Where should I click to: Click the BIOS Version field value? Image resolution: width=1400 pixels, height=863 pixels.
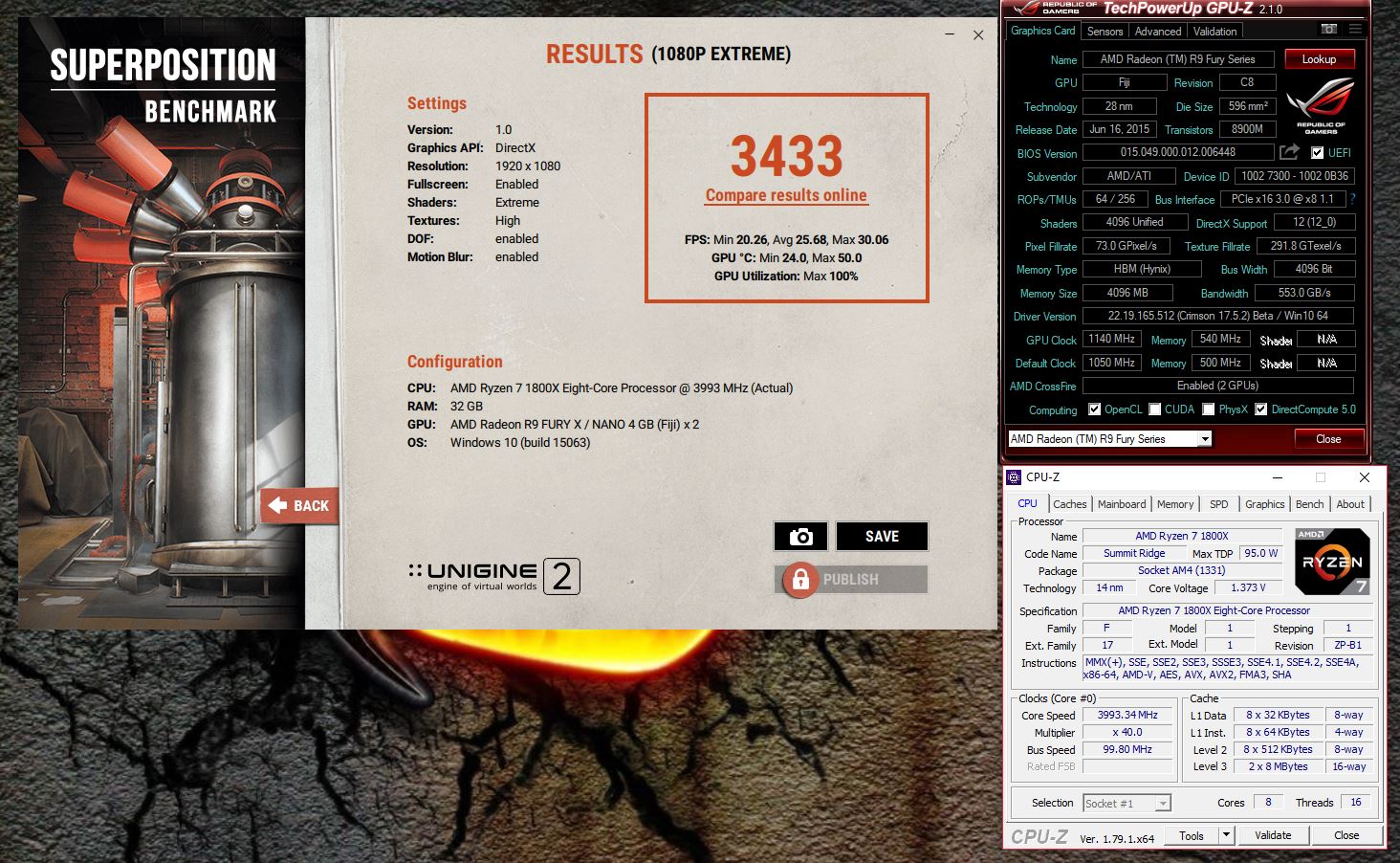coord(1178,152)
